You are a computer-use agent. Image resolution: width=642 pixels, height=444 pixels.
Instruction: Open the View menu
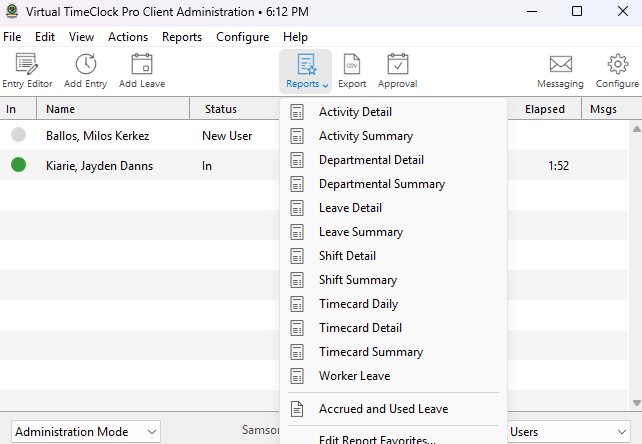[x=81, y=37]
